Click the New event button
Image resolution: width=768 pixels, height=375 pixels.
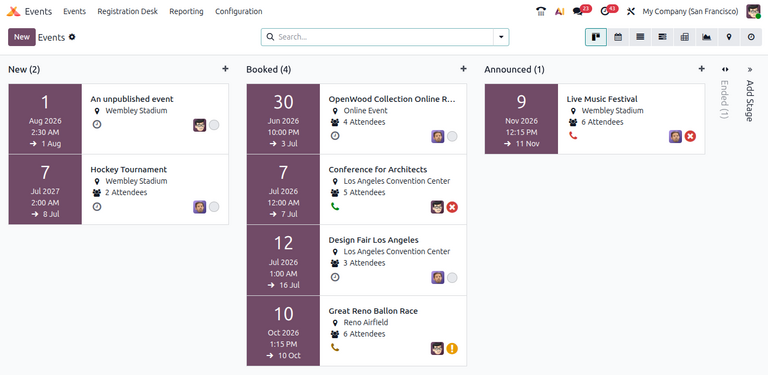(x=22, y=37)
